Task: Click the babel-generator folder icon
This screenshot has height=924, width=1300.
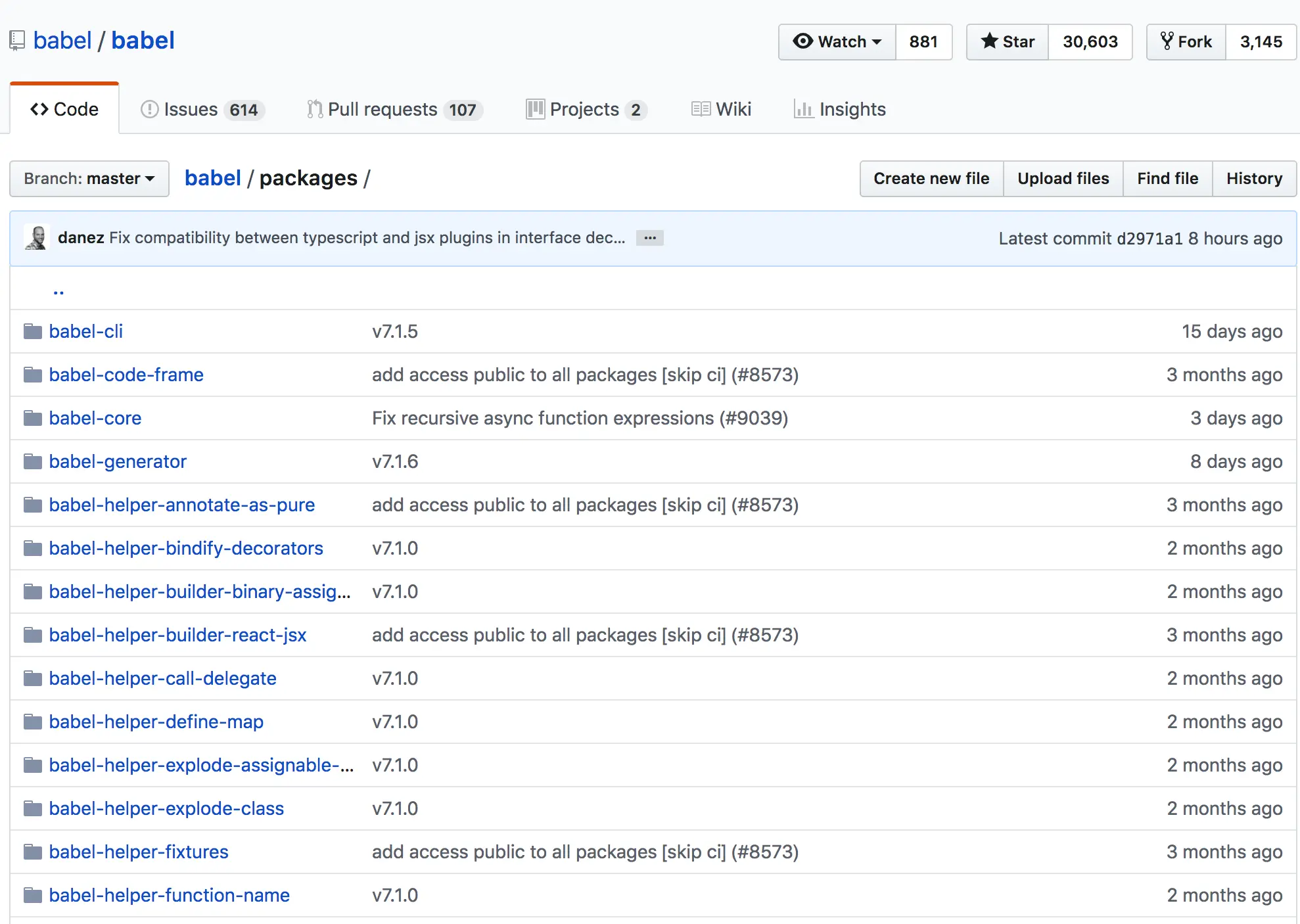Action: click(32, 461)
